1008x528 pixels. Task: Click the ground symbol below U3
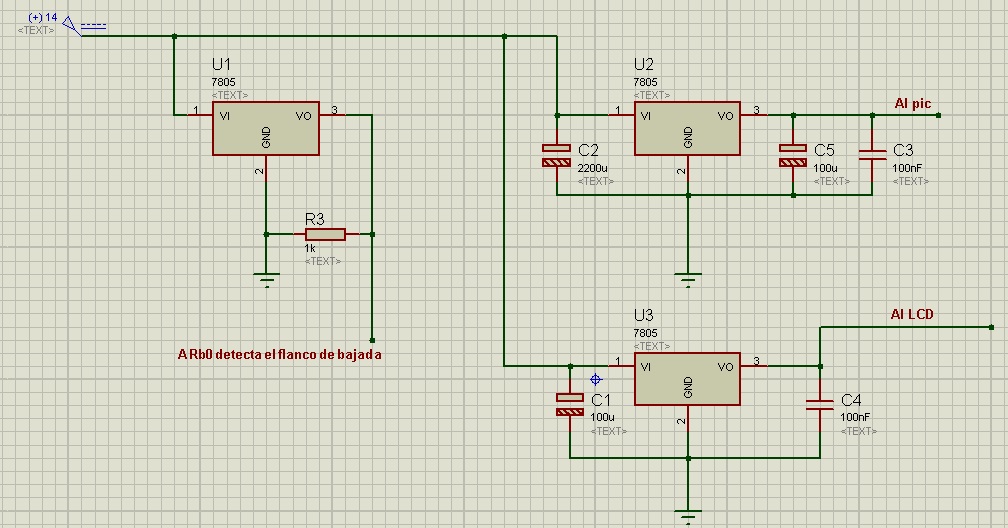[688, 516]
